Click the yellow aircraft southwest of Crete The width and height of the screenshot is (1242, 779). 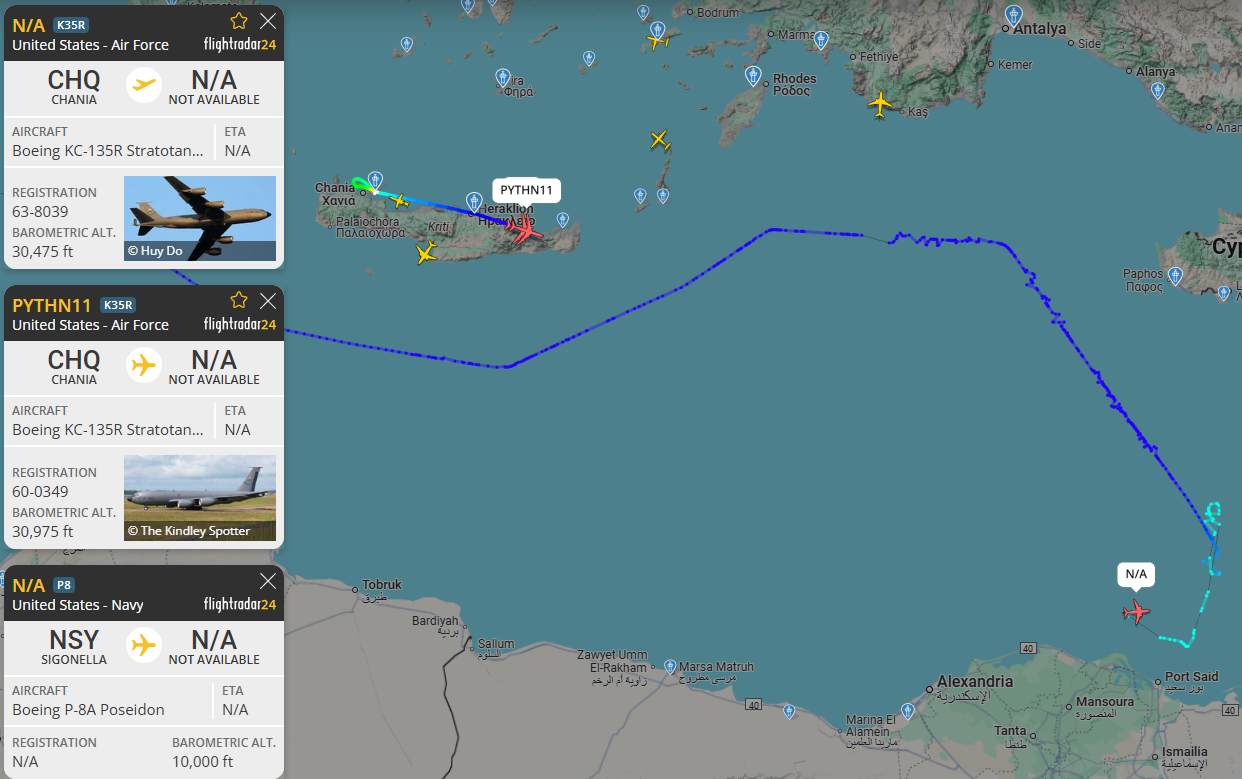click(427, 253)
